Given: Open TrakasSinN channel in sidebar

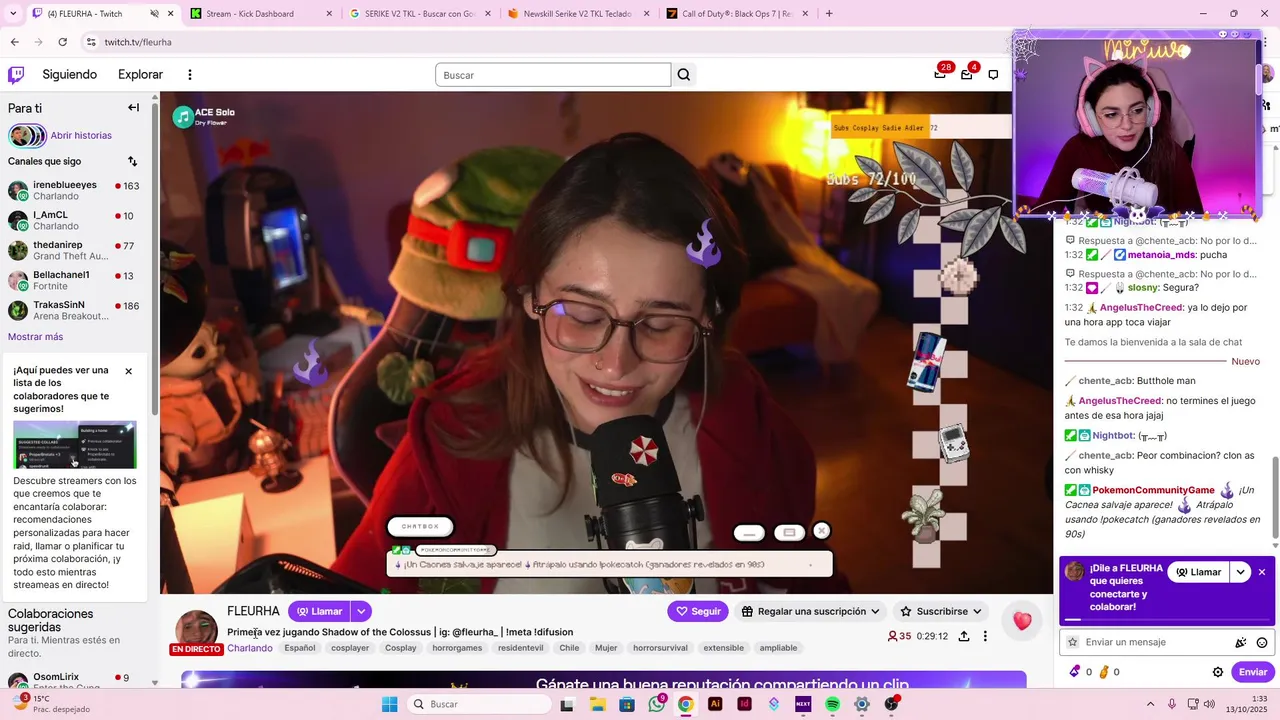Looking at the screenshot, I should tap(74, 310).
